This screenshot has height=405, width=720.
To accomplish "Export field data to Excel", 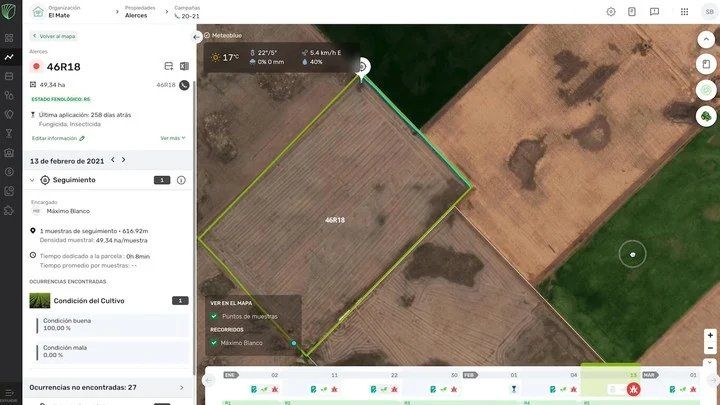I will [x=184, y=67].
